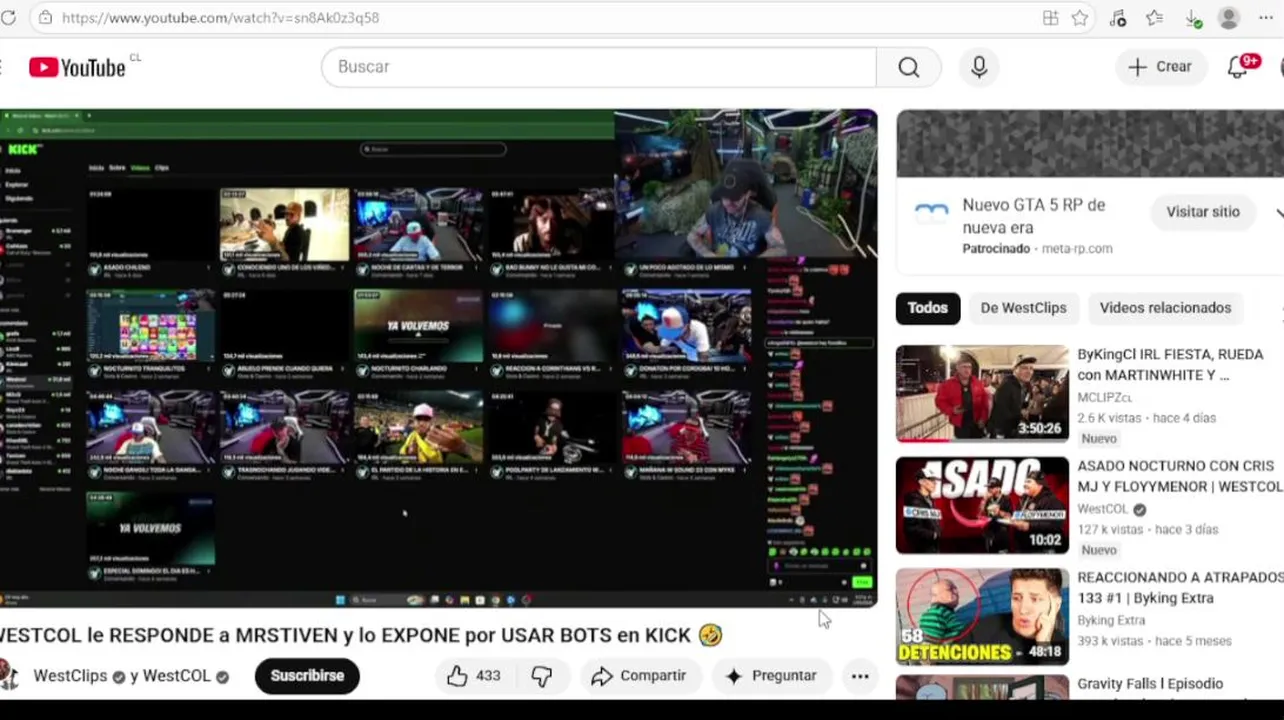Open the ByKingCl IRL FIESTA video title

click(1170, 365)
